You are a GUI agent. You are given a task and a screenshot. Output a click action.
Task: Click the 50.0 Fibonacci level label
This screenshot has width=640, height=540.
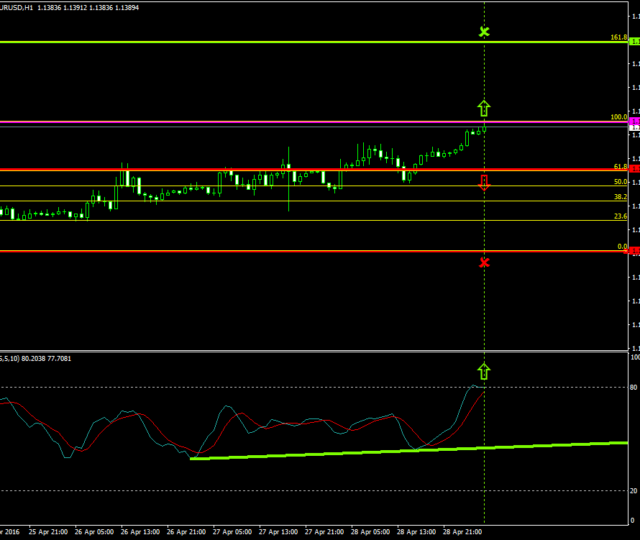[620, 181]
